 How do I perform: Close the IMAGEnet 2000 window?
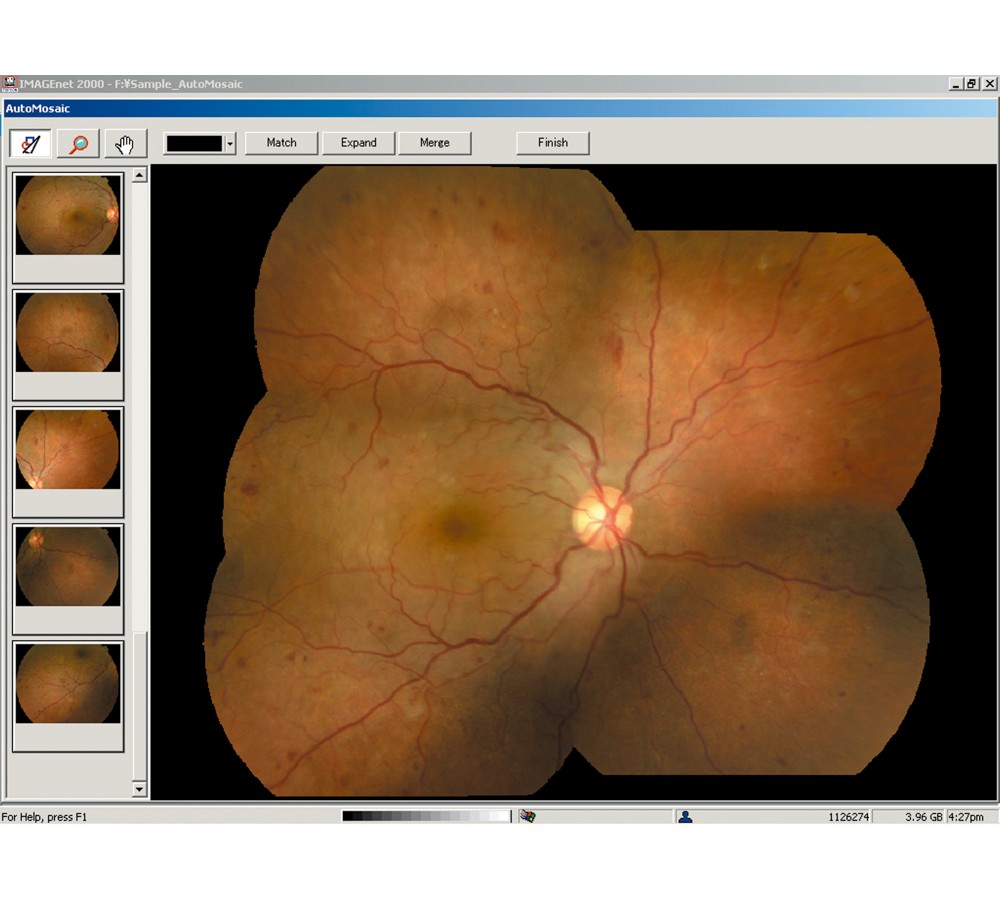(x=989, y=84)
